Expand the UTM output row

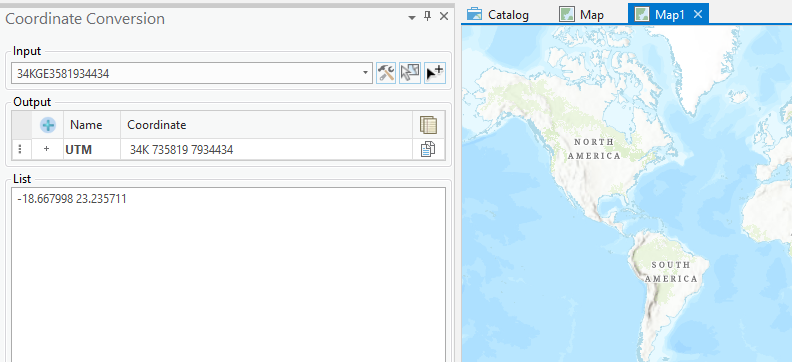(x=46, y=149)
